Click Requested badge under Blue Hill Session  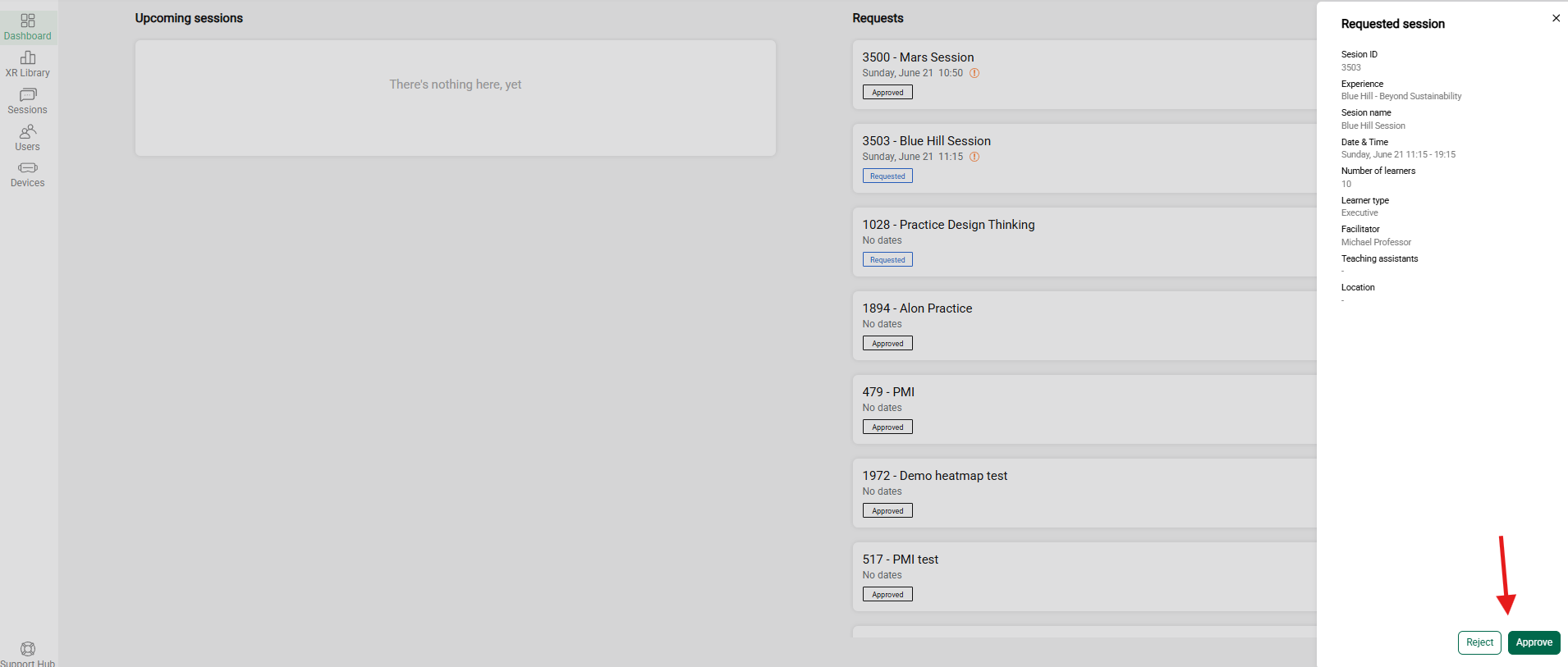click(x=887, y=176)
